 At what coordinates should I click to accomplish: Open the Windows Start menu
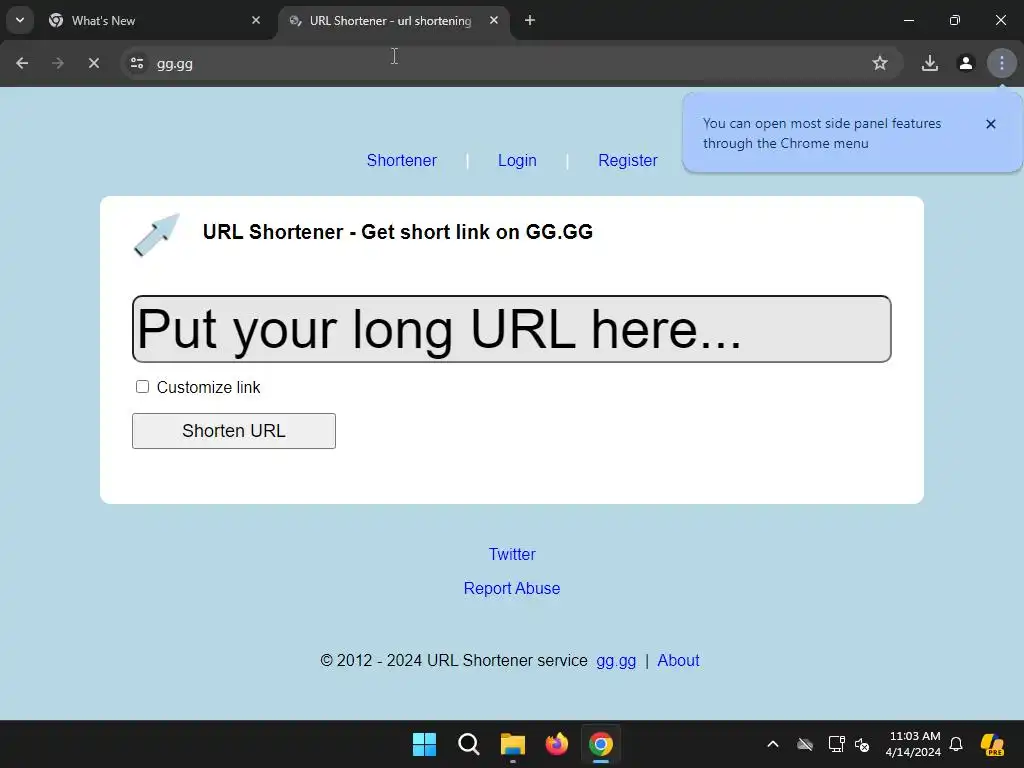point(424,744)
